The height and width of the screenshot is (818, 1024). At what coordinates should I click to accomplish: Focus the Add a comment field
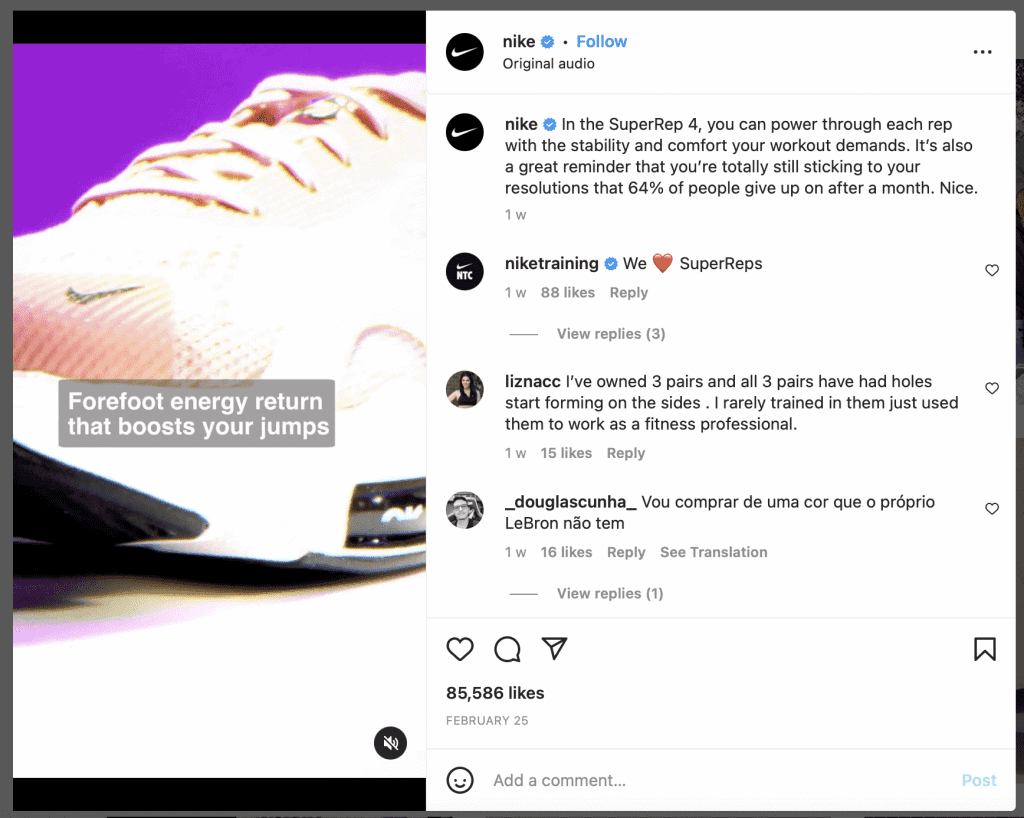click(718, 780)
